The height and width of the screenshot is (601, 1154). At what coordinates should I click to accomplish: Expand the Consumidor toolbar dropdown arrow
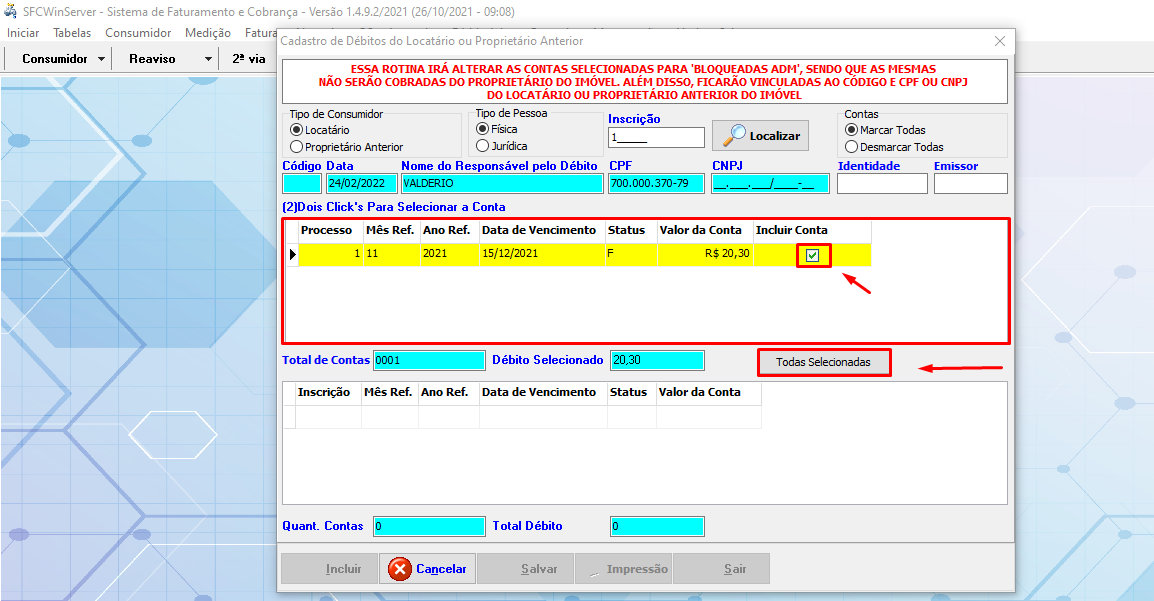tap(102, 59)
